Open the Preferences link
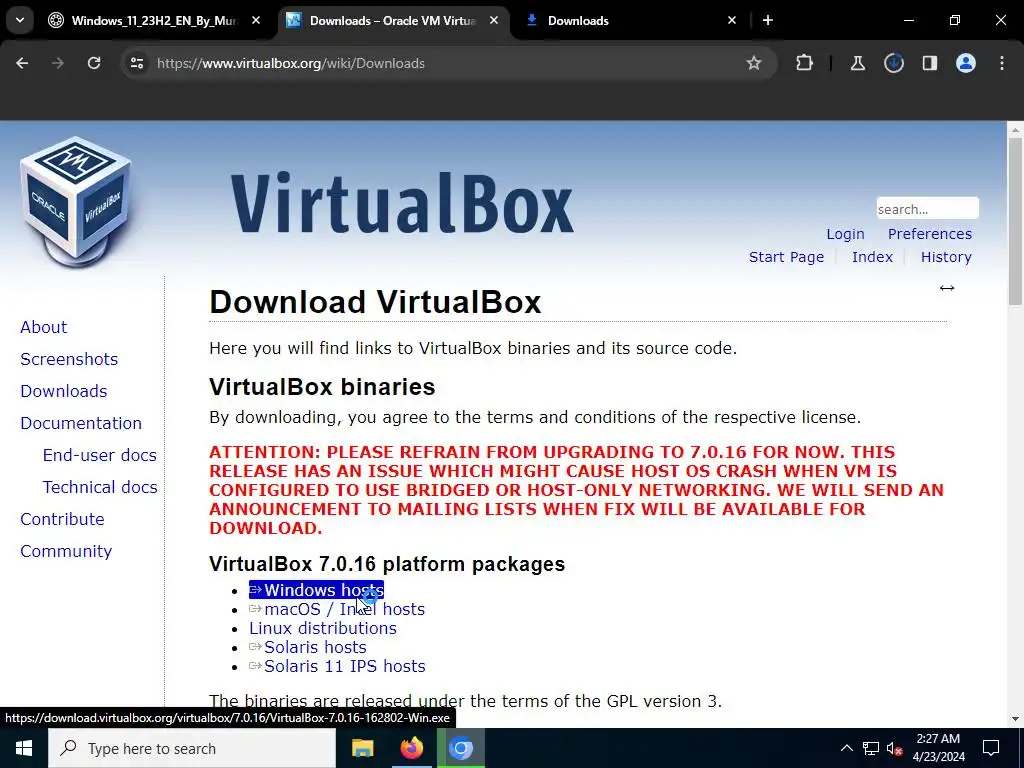The height and width of the screenshot is (768, 1024). click(x=930, y=234)
